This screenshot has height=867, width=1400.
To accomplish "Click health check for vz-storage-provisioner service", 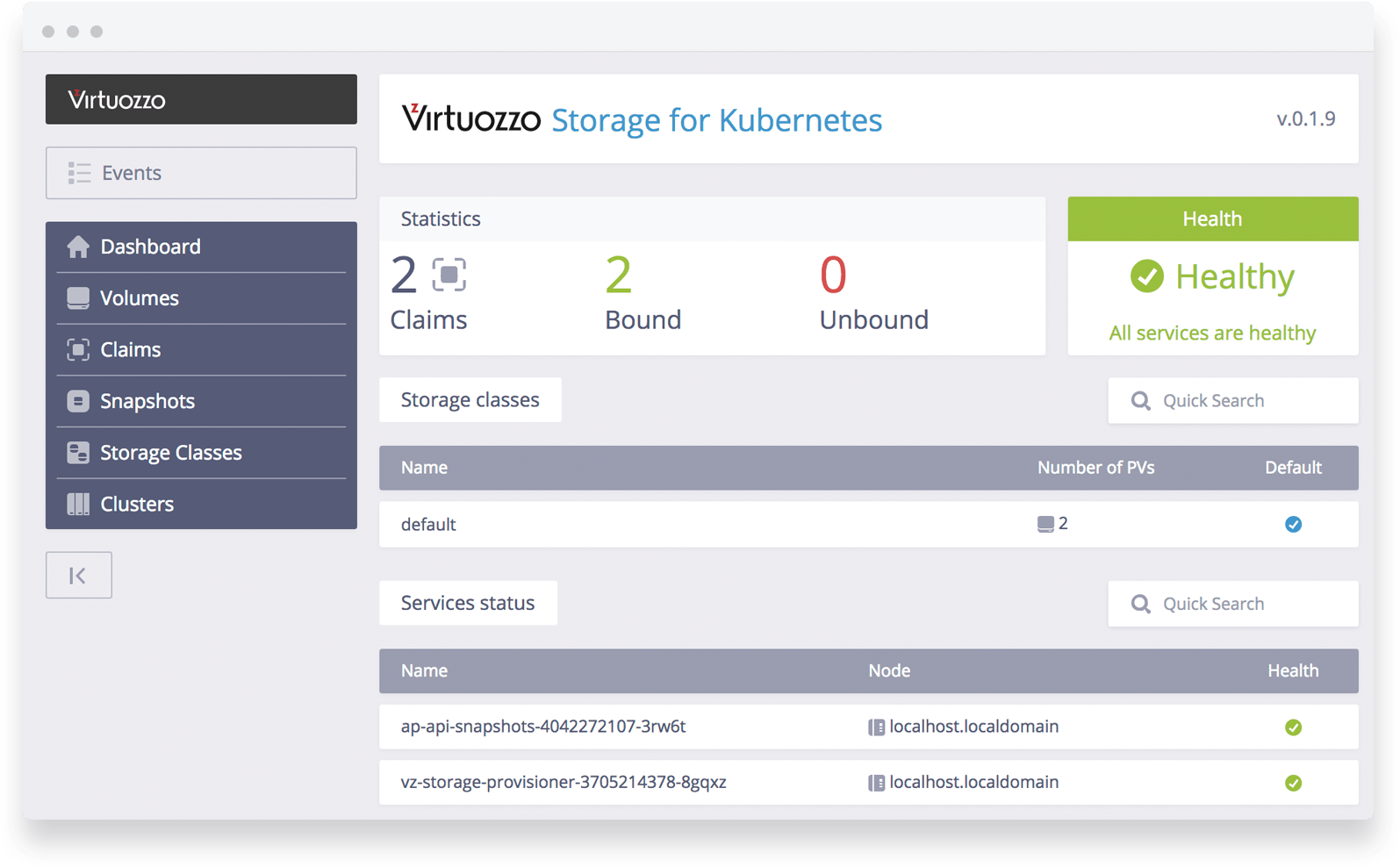I will (1293, 783).
